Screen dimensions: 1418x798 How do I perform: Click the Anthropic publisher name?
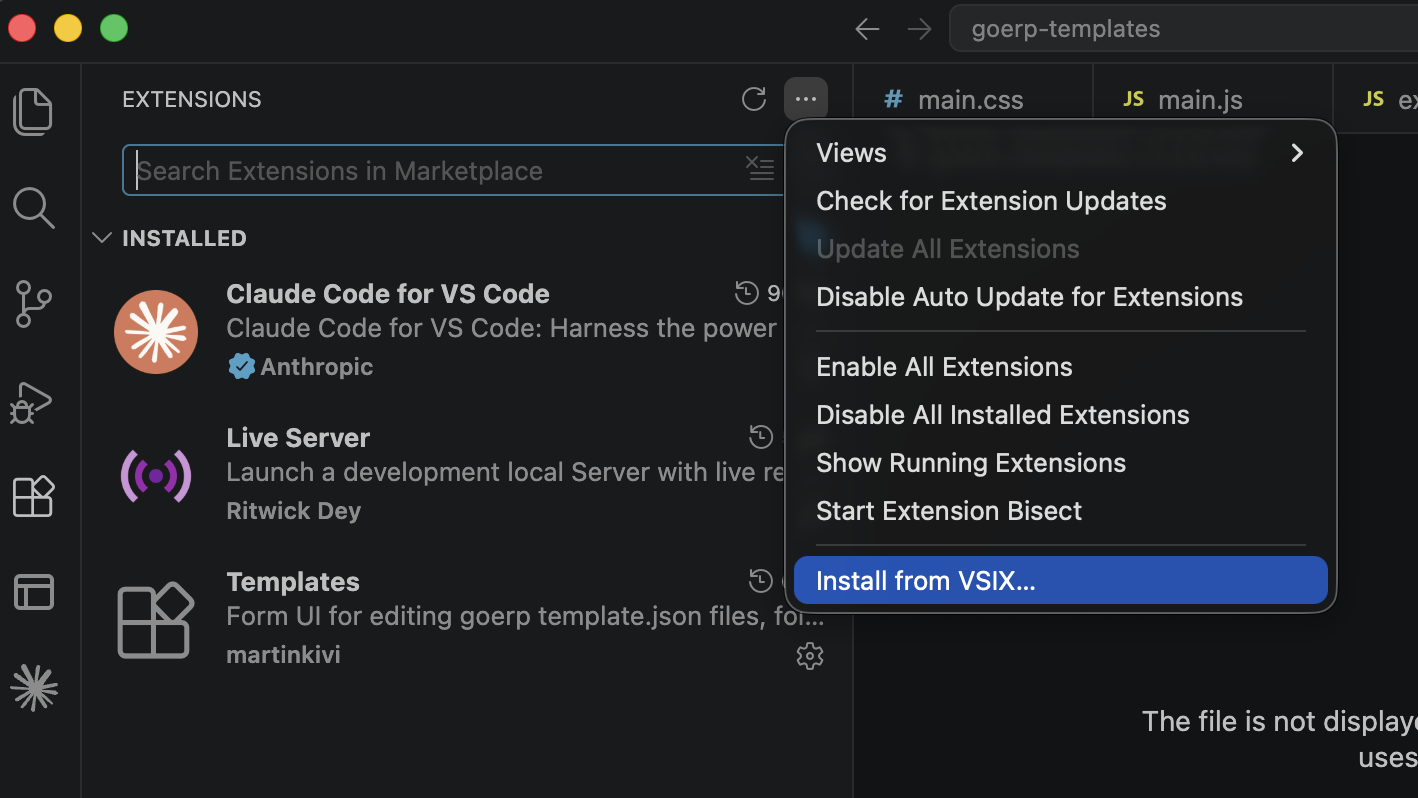tap(317, 367)
